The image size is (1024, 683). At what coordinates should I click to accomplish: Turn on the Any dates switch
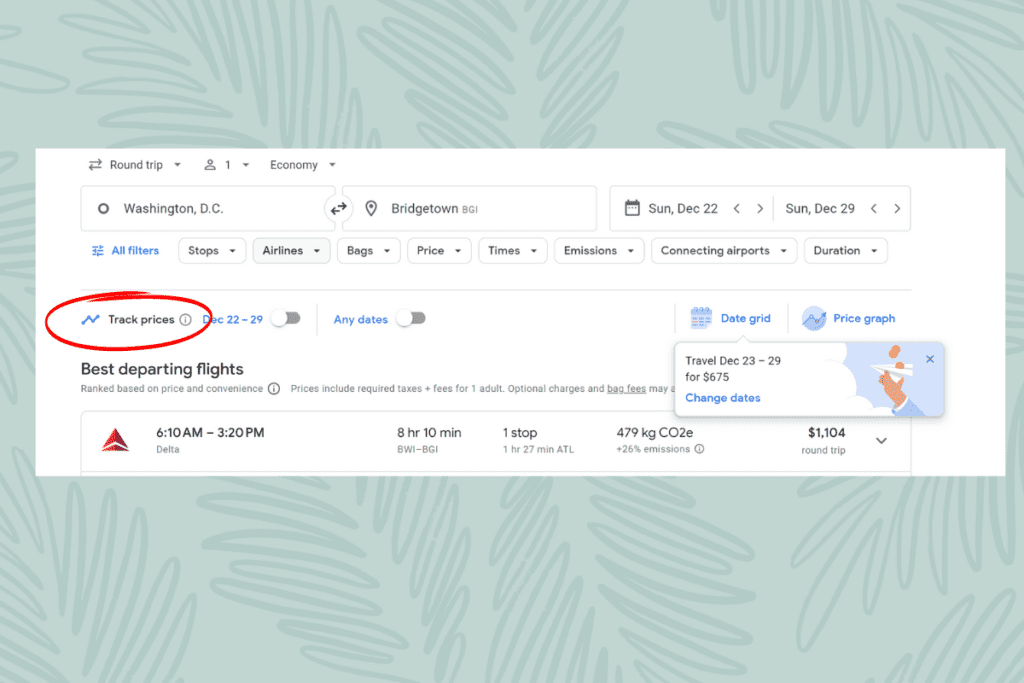pyautogui.click(x=411, y=318)
